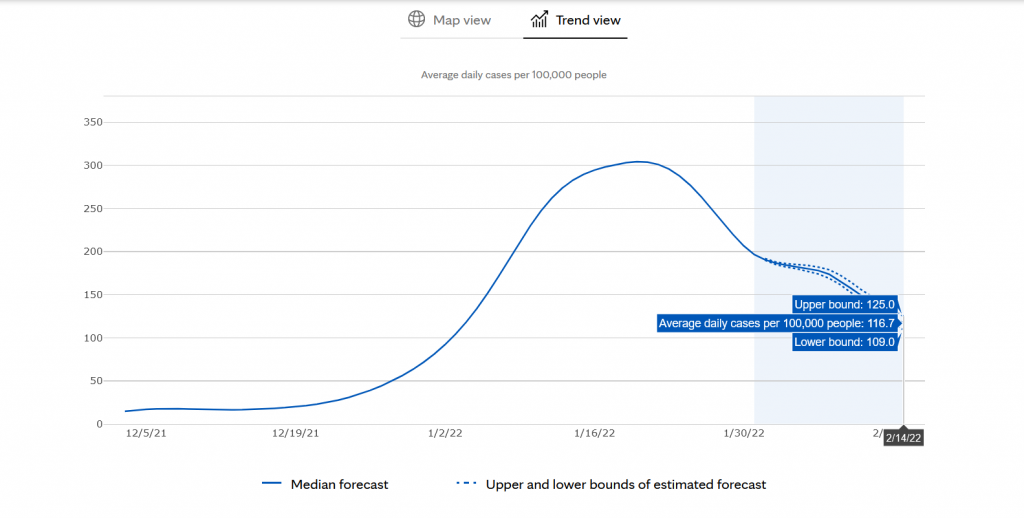Click the dashed line legend swatch for bounds

(466, 484)
